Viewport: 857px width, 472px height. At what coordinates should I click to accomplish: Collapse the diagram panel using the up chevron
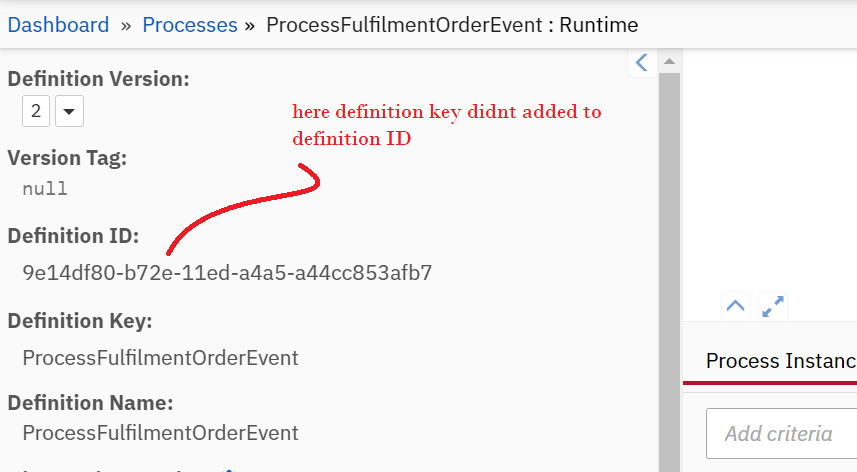(x=735, y=306)
